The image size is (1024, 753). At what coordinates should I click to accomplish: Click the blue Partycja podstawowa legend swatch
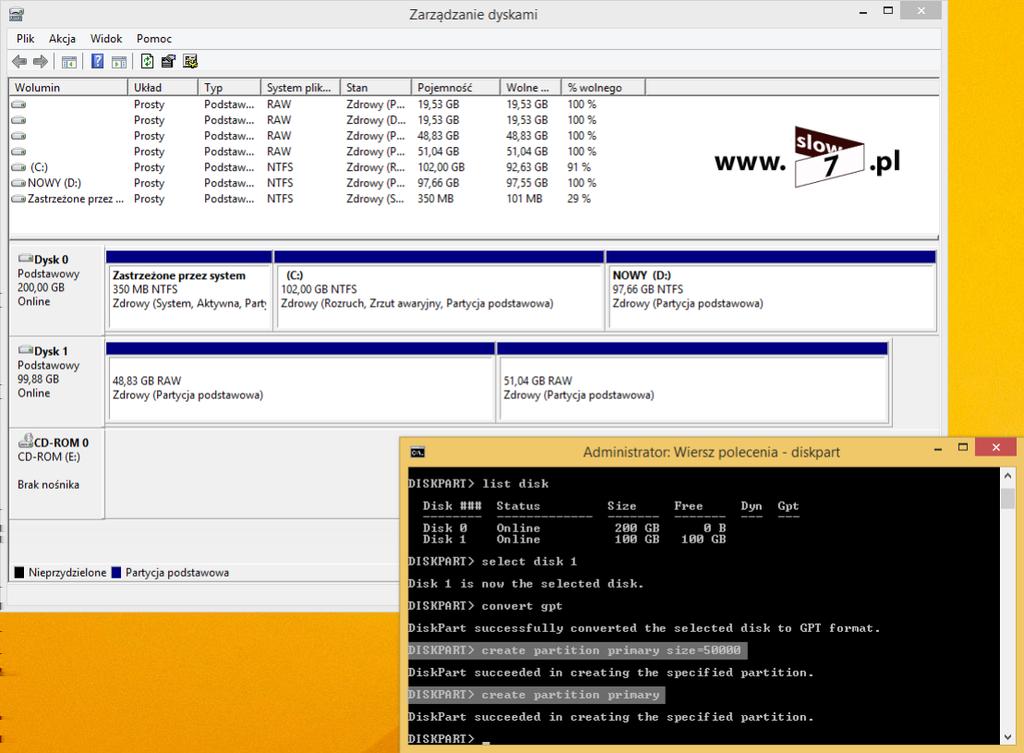[x=116, y=573]
